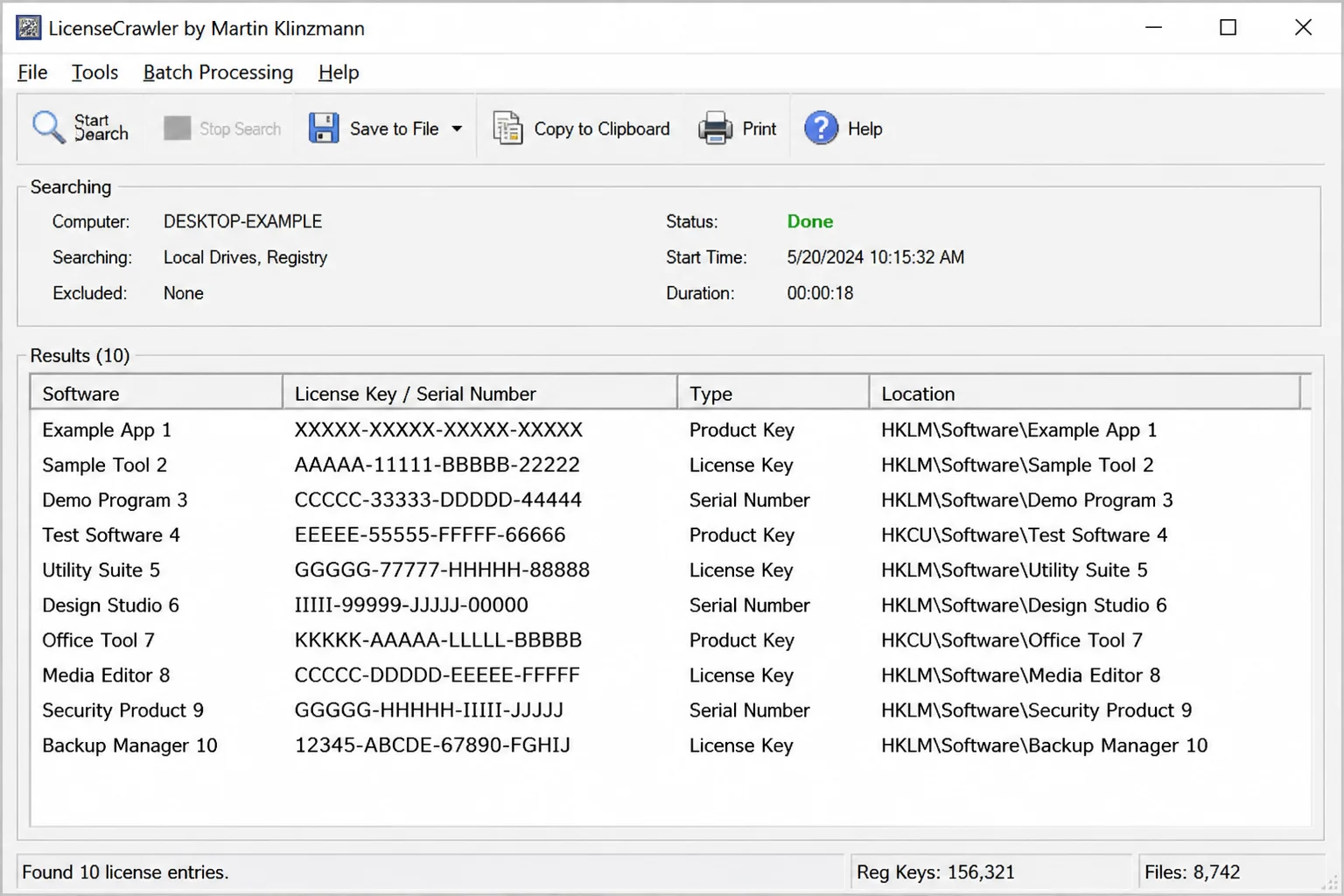Click the Print printer icon
The width and height of the screenshot is (1344, 896).
coord(715,129)
